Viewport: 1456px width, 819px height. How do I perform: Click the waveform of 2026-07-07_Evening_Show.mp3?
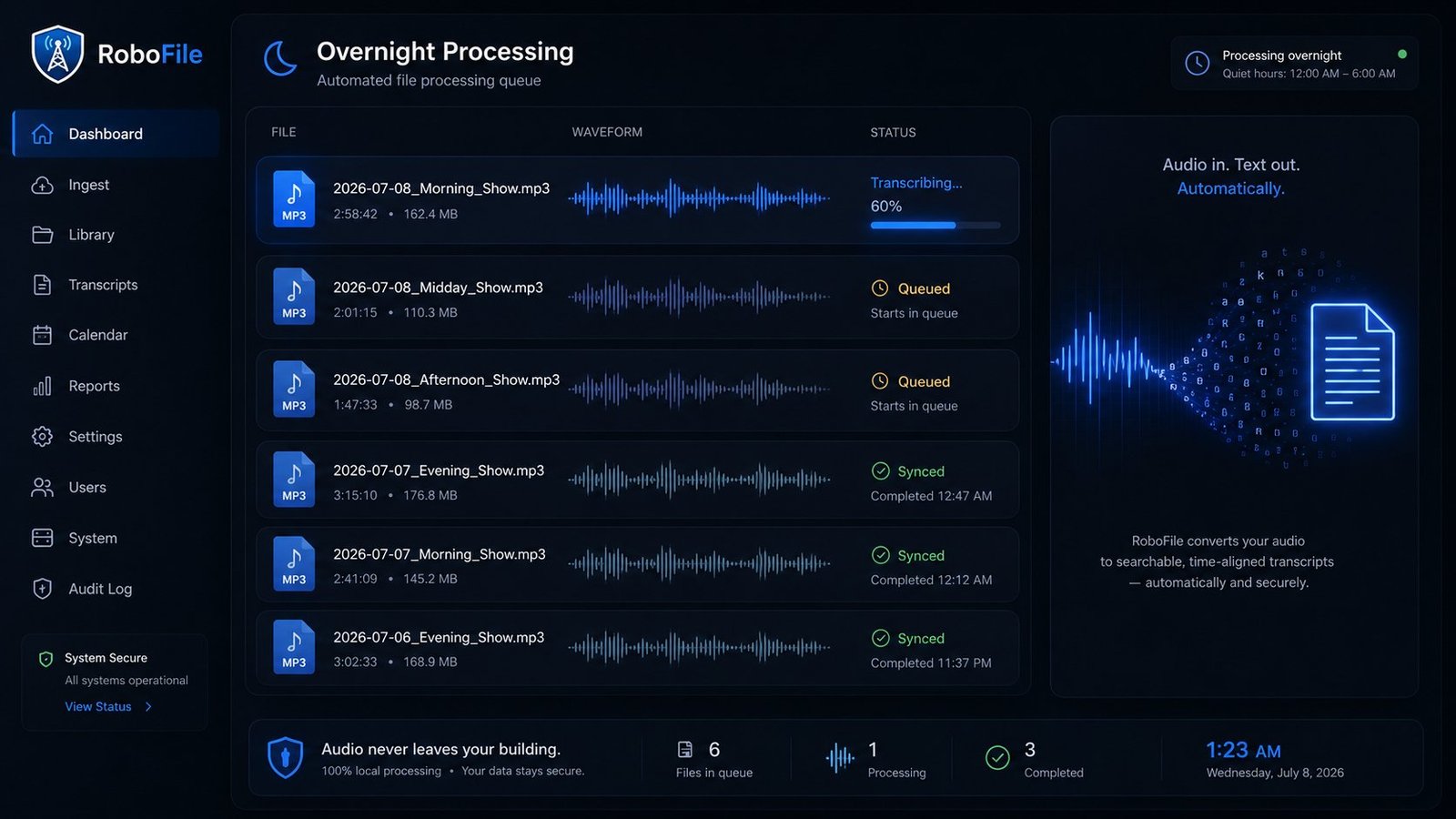click(x=699, y=479)
